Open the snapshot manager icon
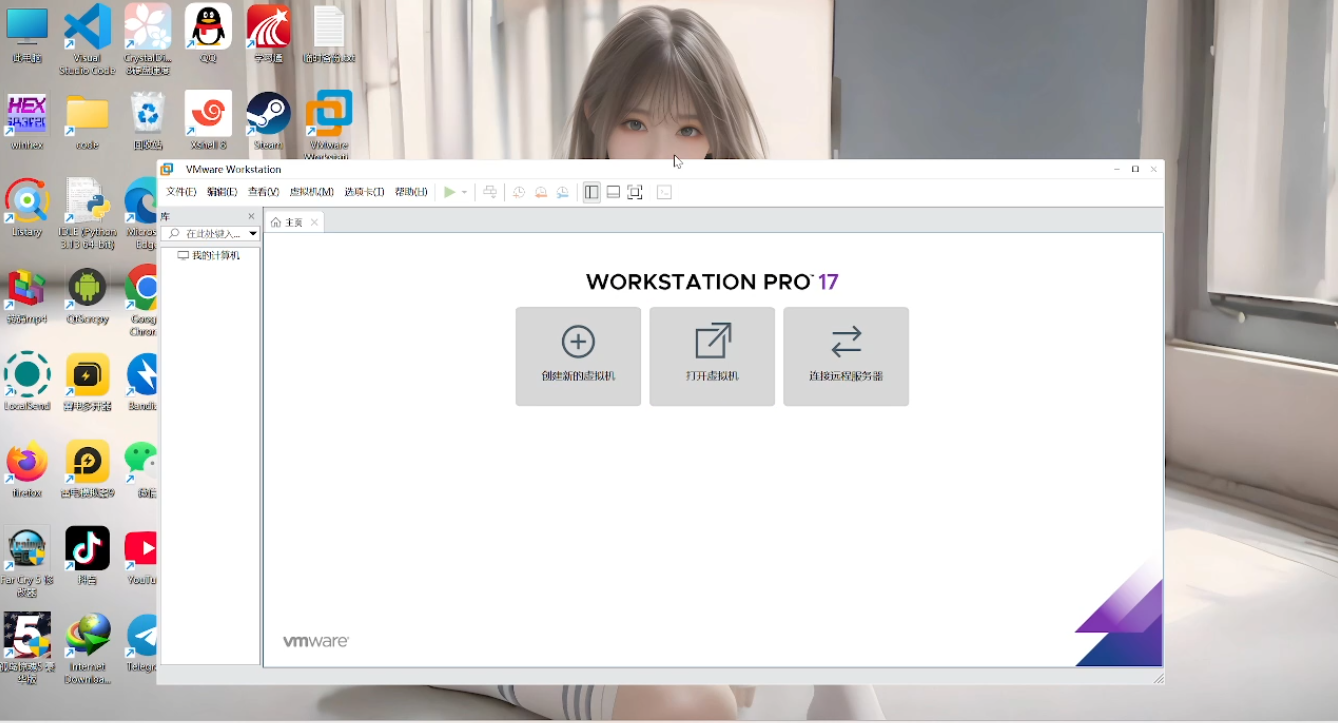1338x723 pixels. pyautogui.click(x=563, y=192)
